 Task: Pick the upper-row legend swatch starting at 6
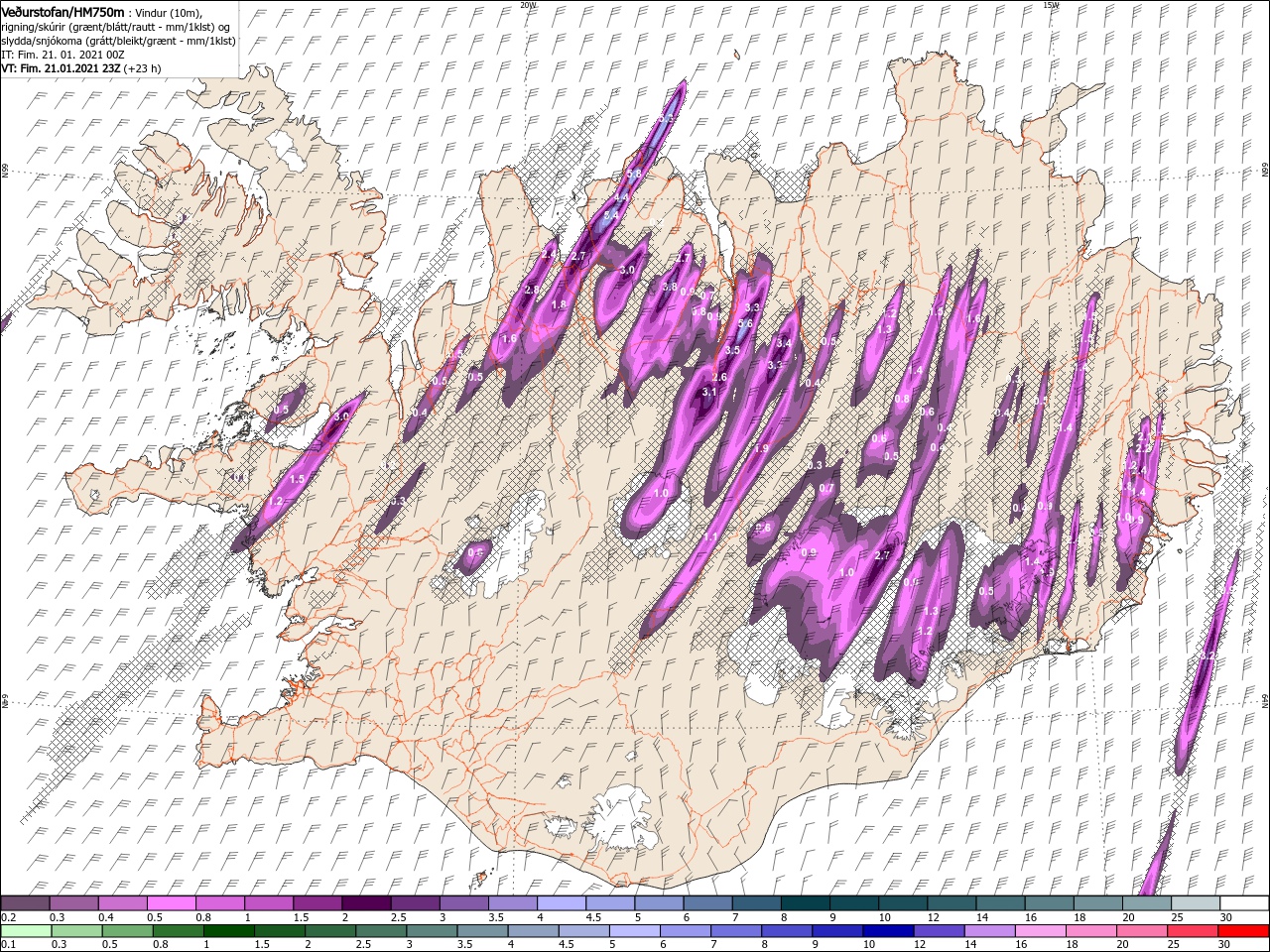[x=707, y=903]
